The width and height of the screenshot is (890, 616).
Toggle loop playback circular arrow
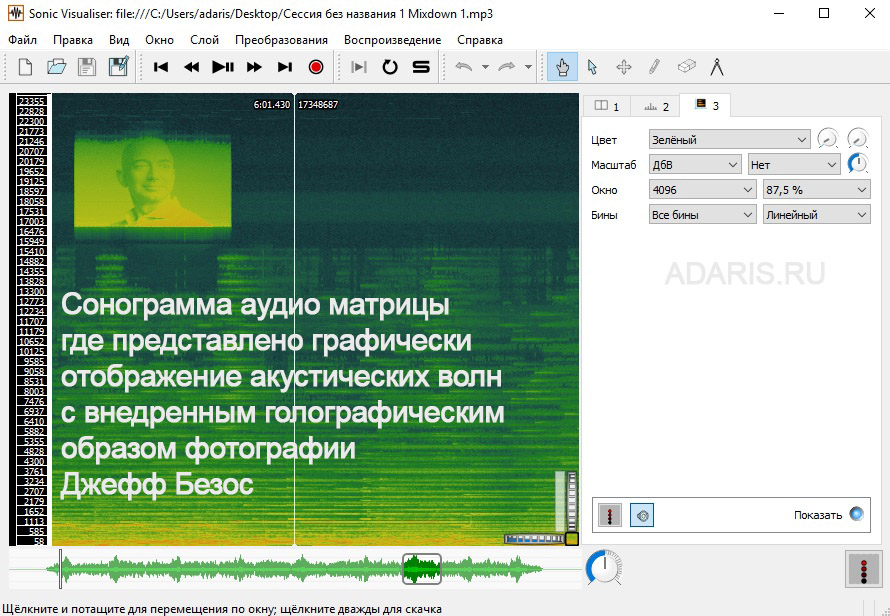click(x=390, y=67)
